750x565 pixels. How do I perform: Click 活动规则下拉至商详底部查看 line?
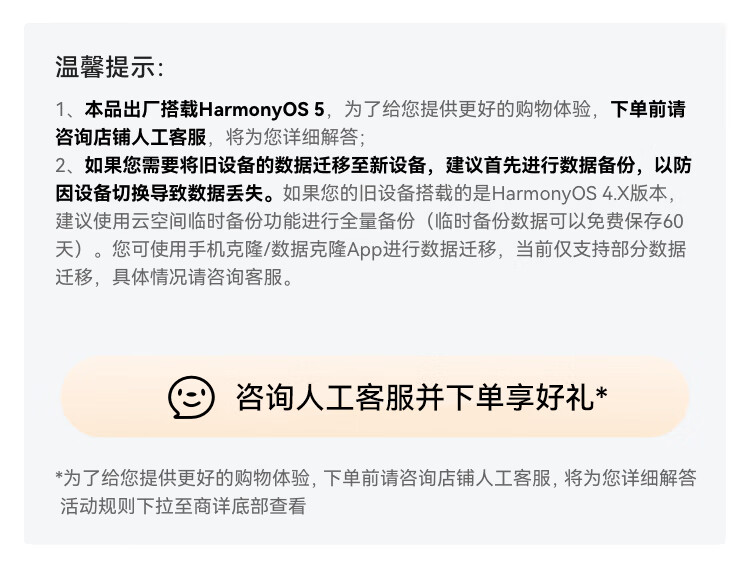point(183,506)
